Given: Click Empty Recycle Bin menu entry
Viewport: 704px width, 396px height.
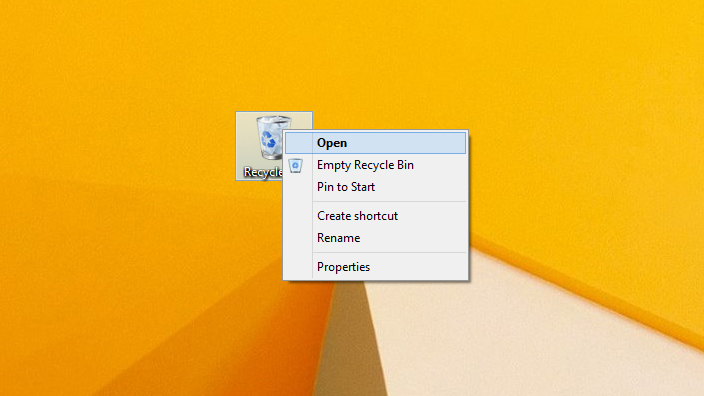Looking at the screenshot, I should (x=375, y=165).
